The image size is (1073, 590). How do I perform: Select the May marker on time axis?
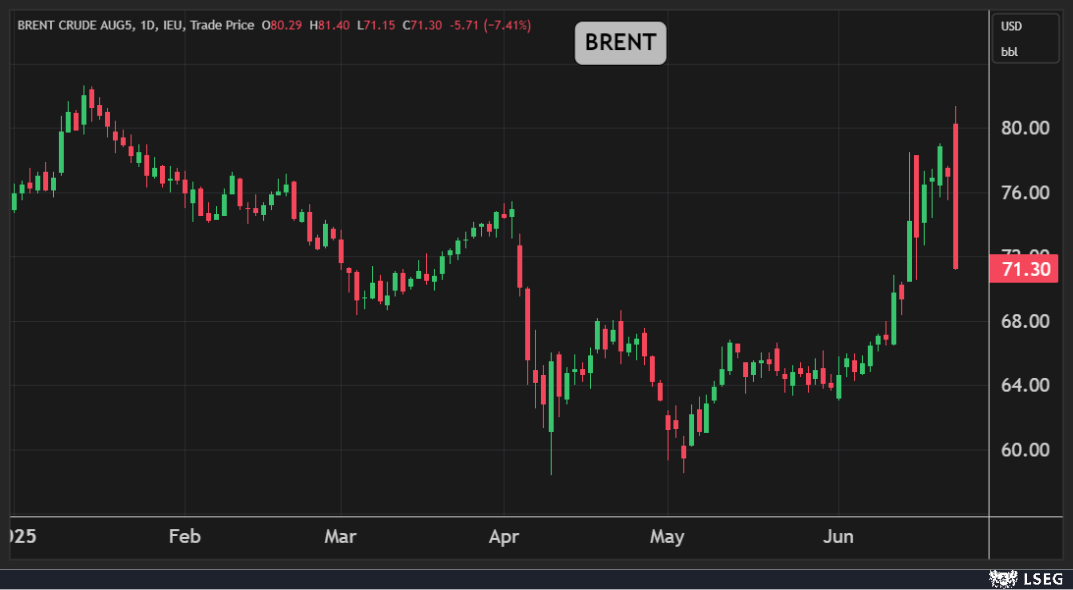coord(667,537)
